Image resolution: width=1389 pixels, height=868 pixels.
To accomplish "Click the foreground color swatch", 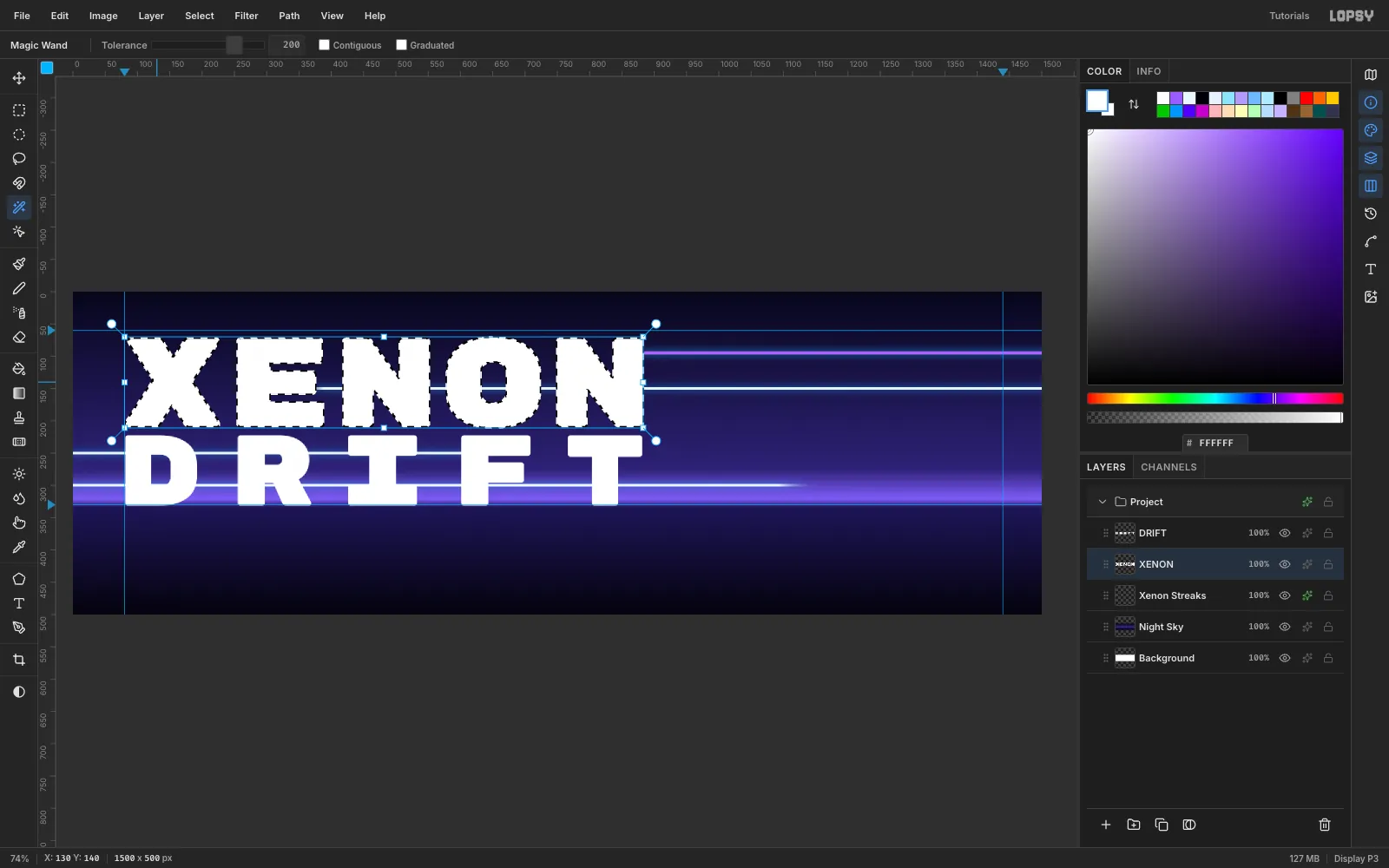I will coord(1097,101).
